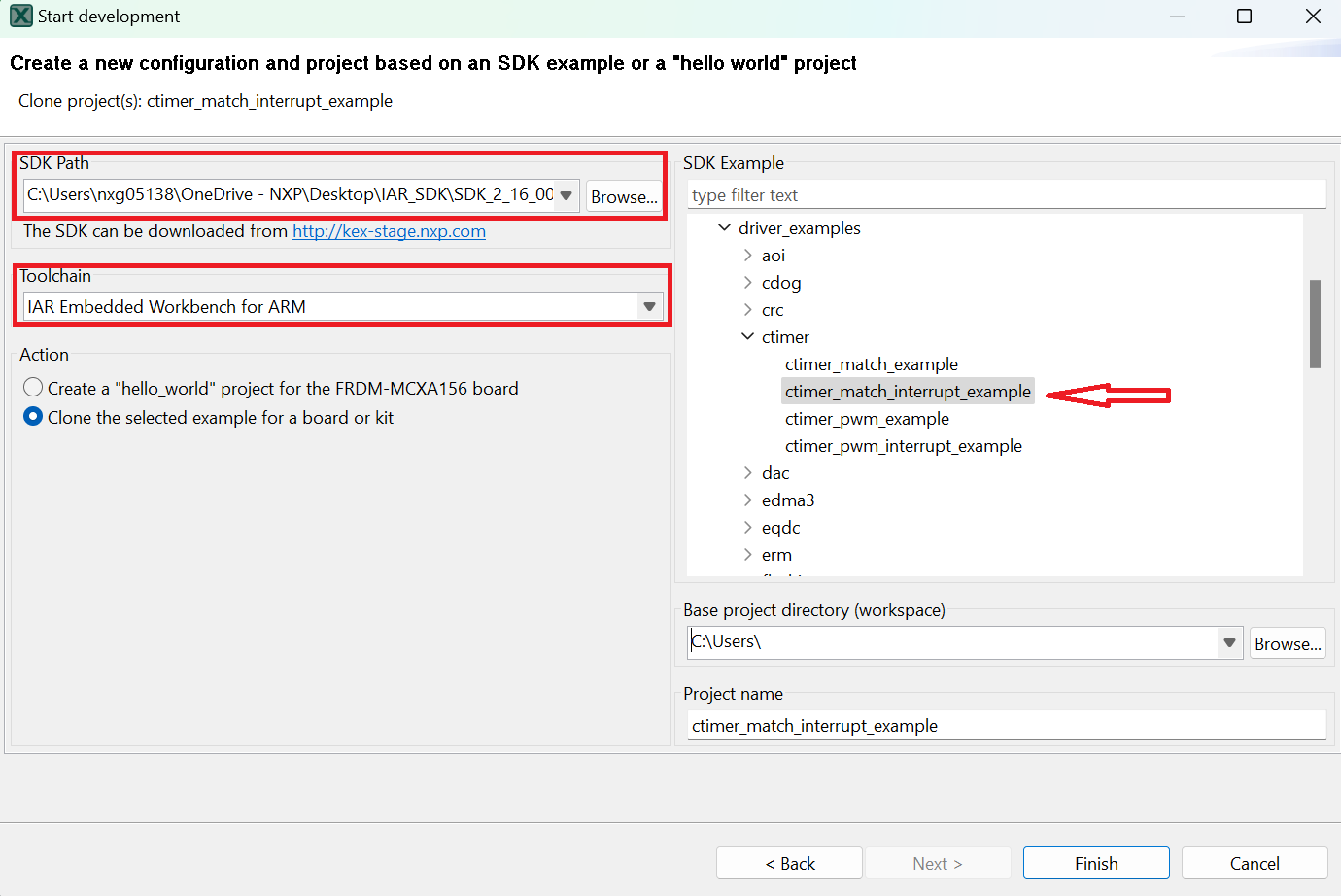The width and height of the screenshot is (1341, 896).
Task: Select the hello_world project radio button
Action: (32, 386)
